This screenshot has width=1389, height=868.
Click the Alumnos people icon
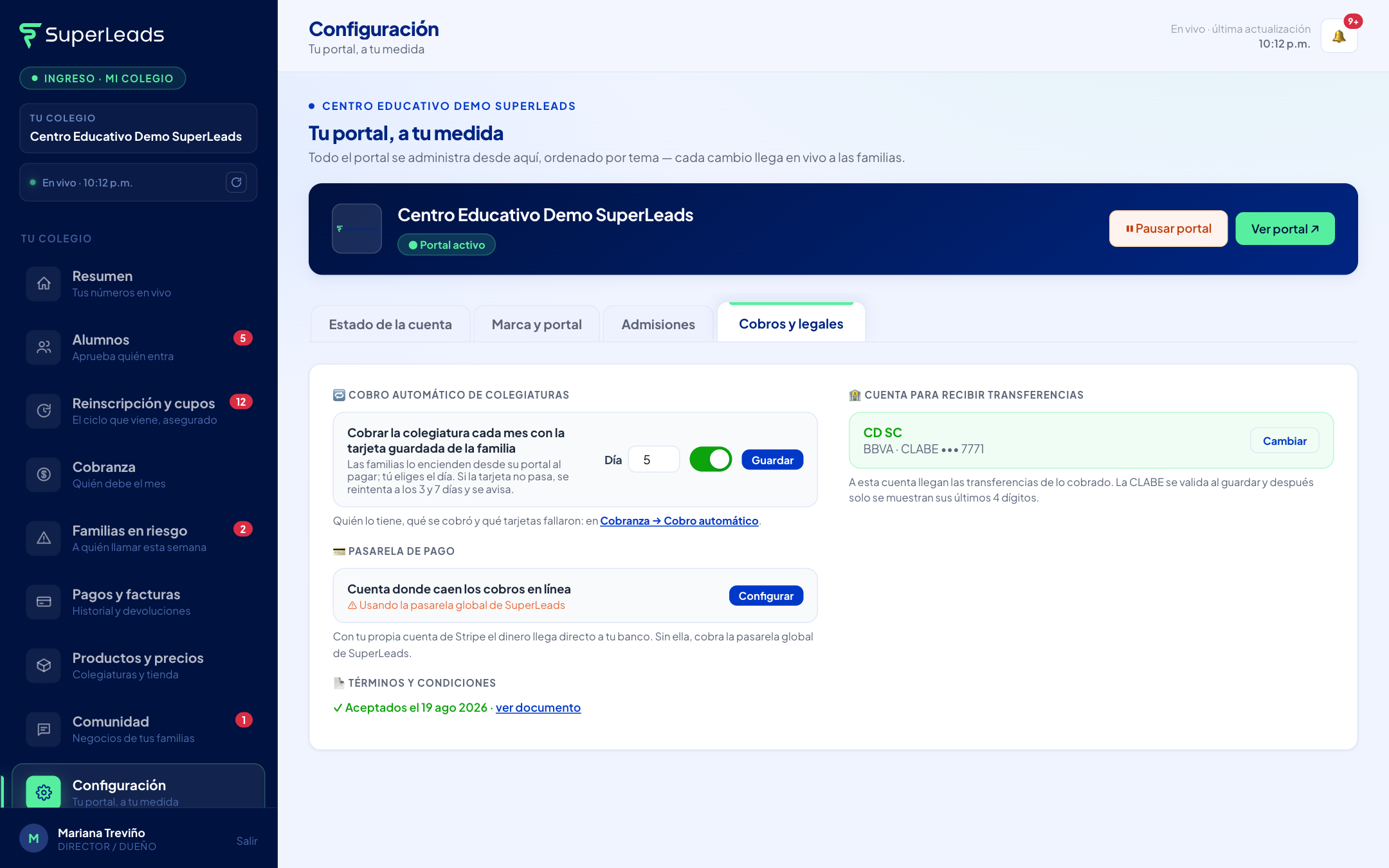pos(44,347)
